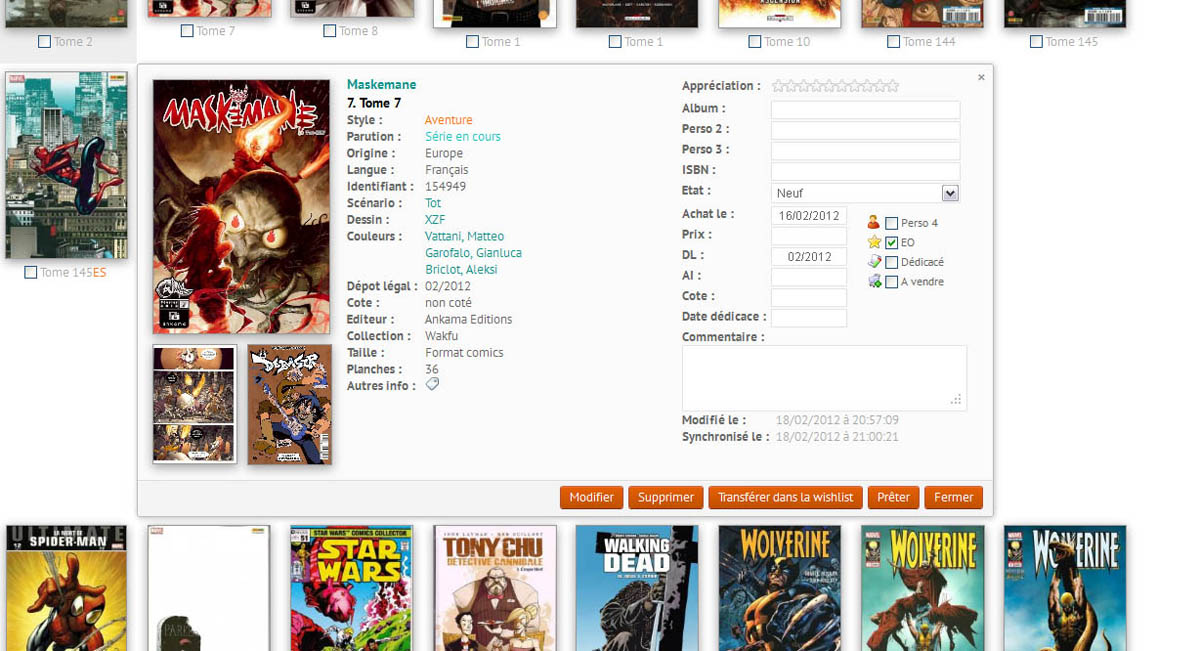Select the Tome 145ES checkbox
Viewport: 1200px width, 651px height.
[x=31, y=272]
